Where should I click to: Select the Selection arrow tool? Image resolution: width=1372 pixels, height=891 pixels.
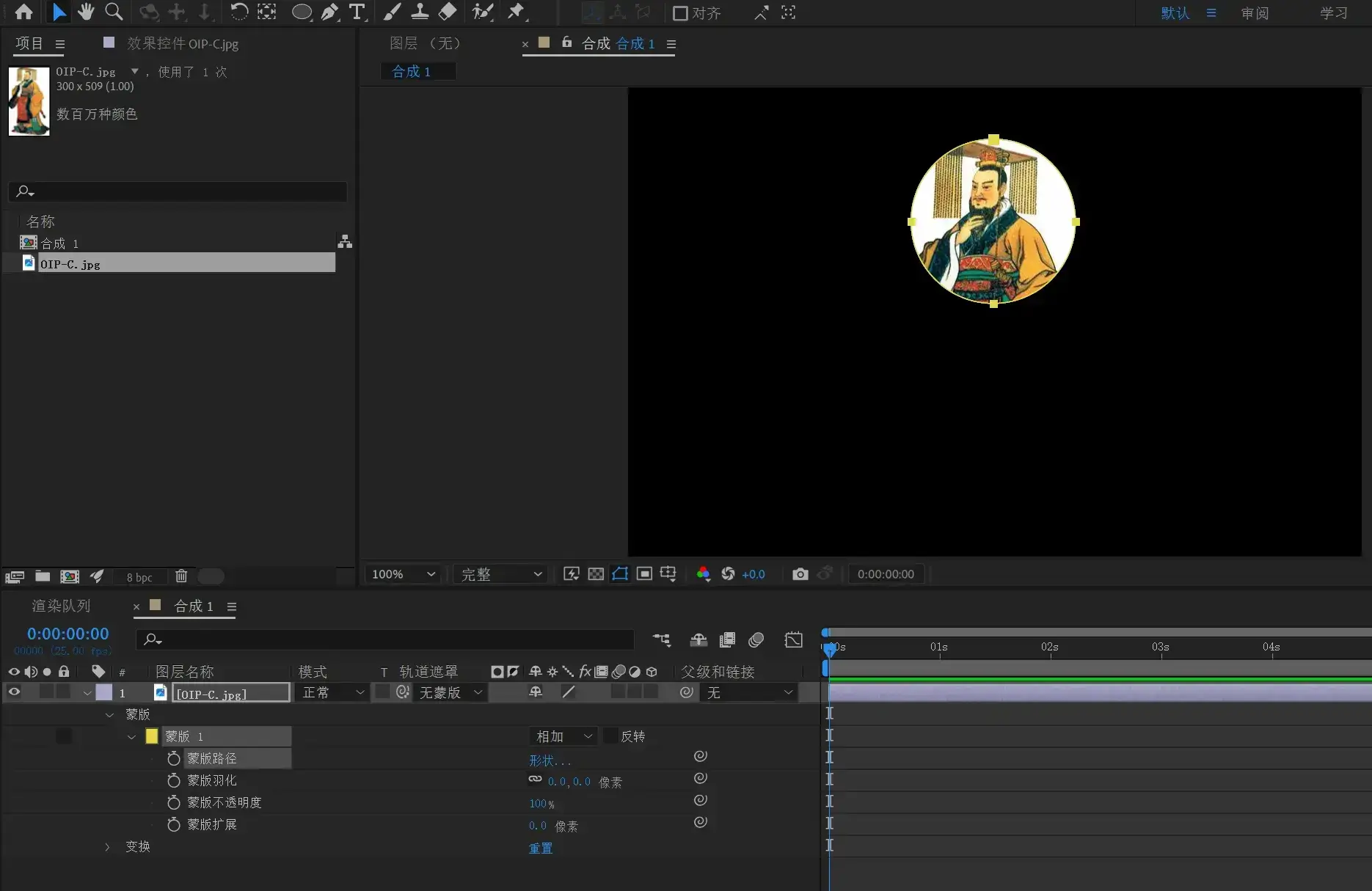coord(59,12)
